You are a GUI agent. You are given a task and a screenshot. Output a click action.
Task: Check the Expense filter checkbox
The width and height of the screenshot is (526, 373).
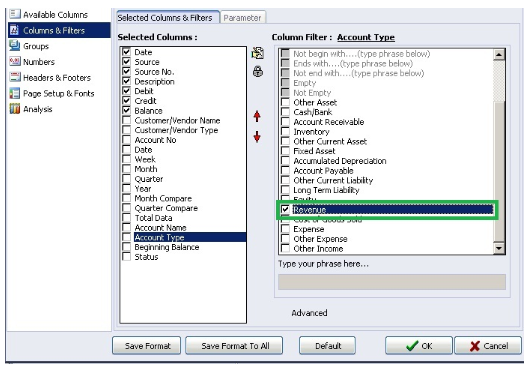pyautogui.click(x=285, y=229)
